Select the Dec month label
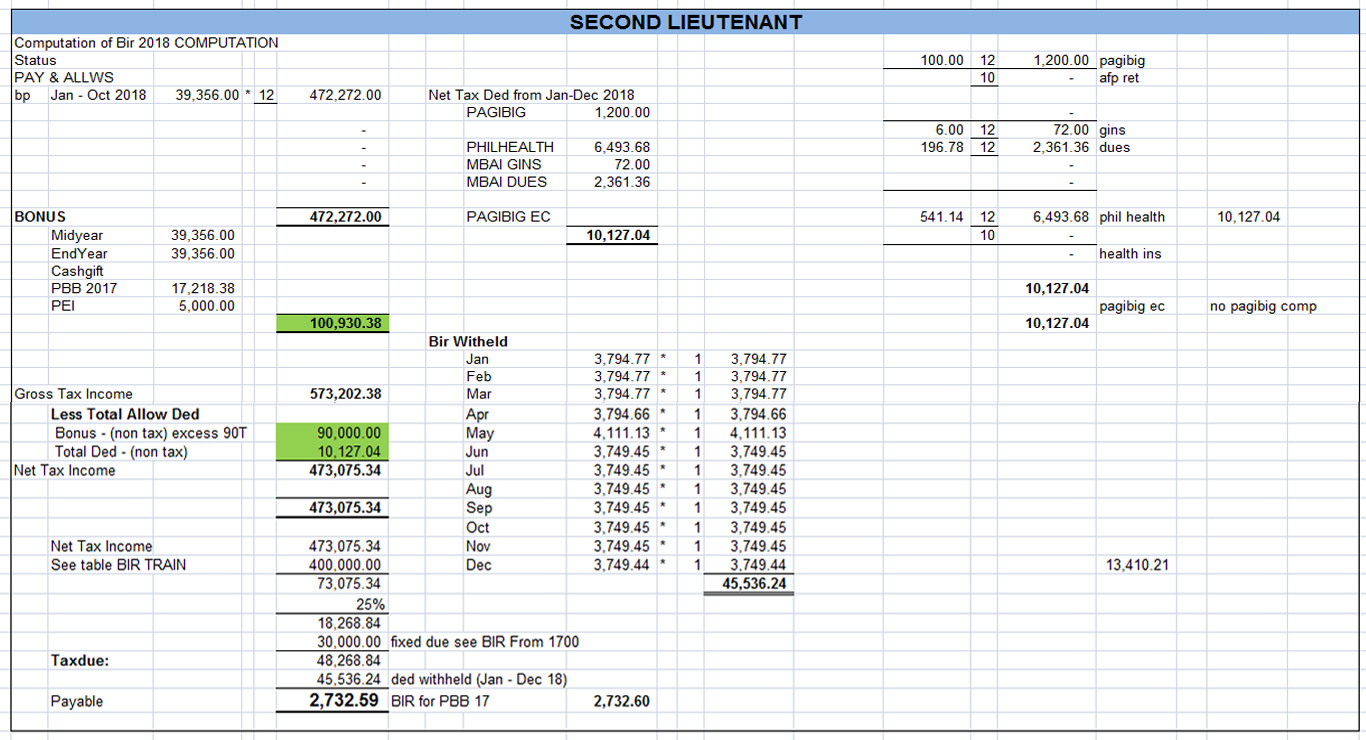The image size is (1366, 740). (479, 565)
